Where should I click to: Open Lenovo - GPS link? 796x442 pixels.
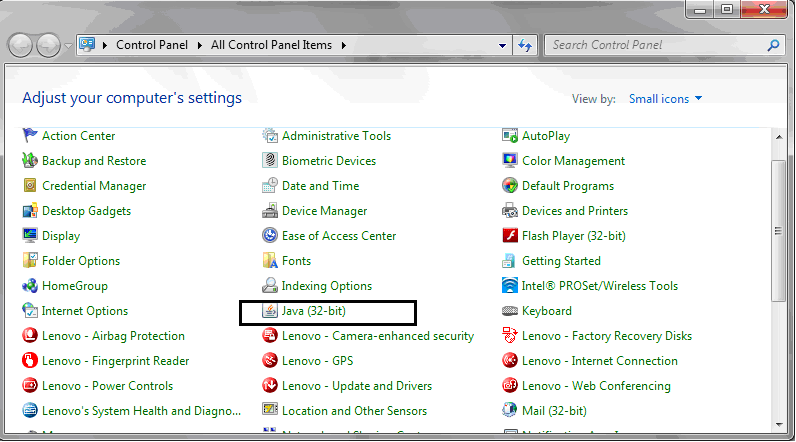pyautogui.click(x=317, y=361)
